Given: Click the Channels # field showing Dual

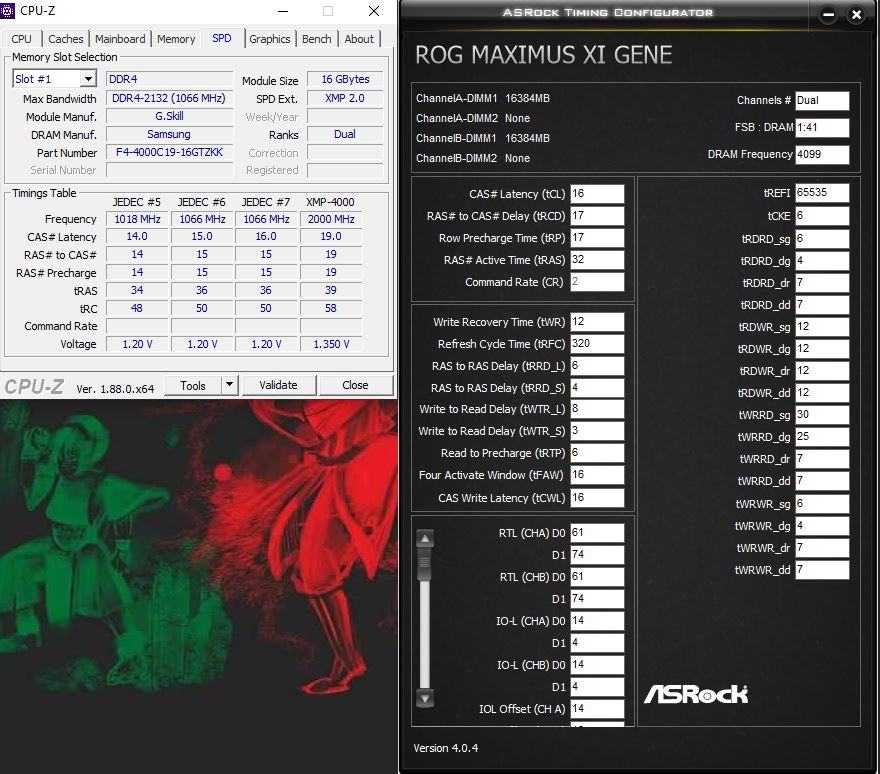Looking at the screenshot, I should (822, 100).
